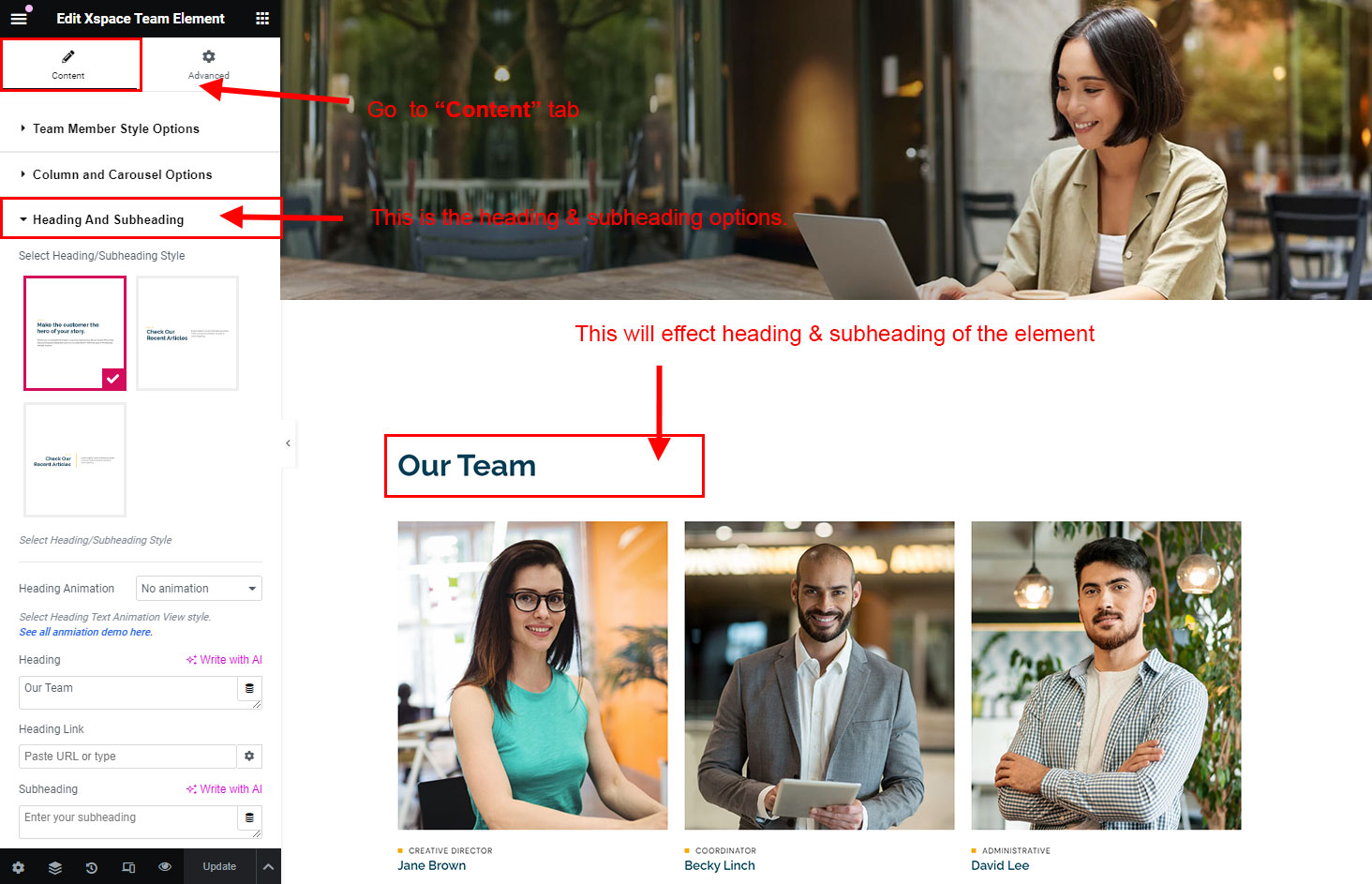Open the Navigator layers icon

[x=55, y=867]
